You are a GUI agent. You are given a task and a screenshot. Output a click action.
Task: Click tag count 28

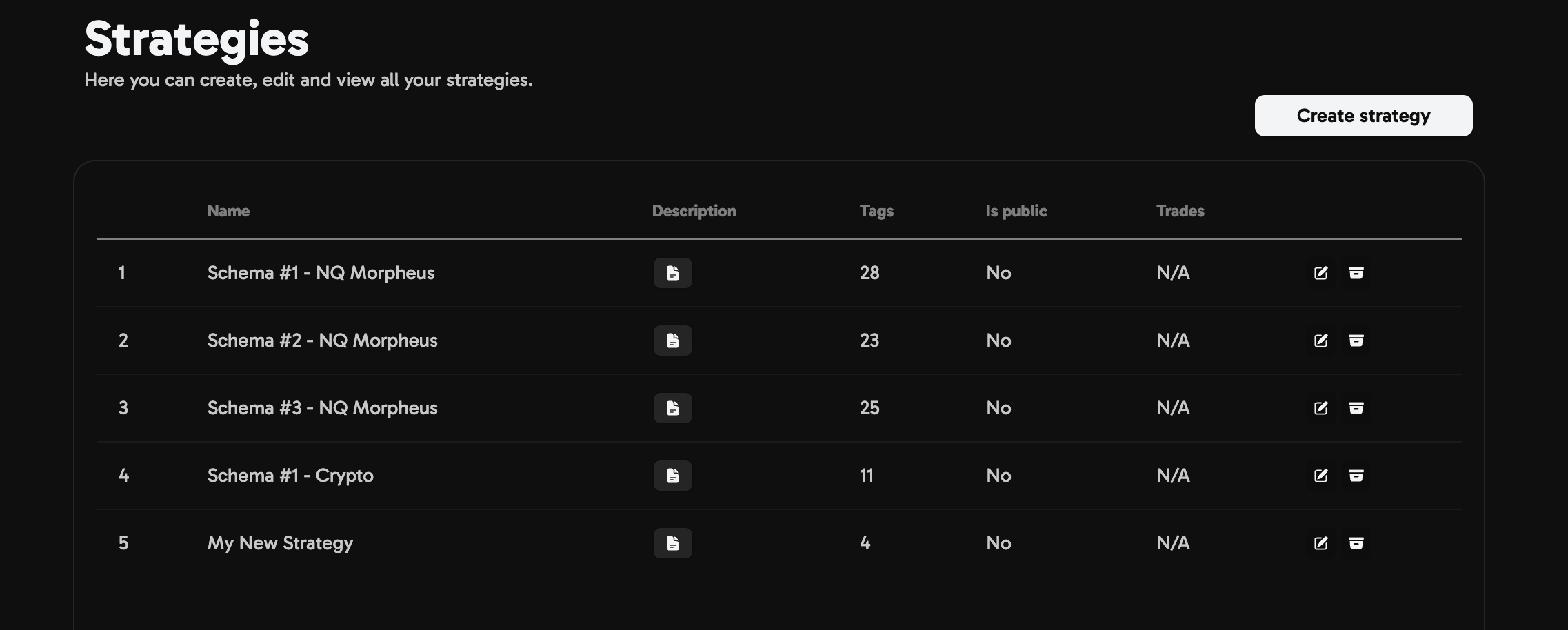(x=870, y=273)
